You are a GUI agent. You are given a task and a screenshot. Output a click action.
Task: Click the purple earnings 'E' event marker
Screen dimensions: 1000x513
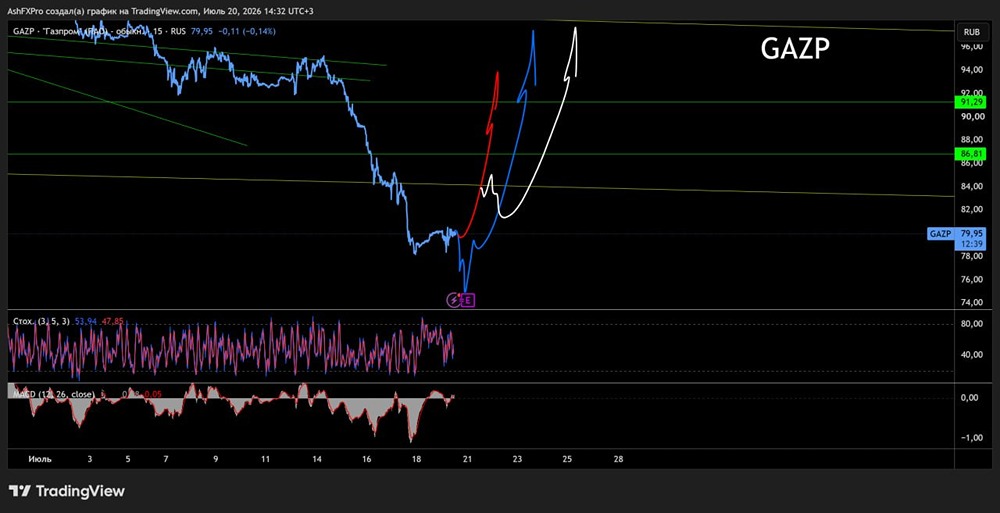tap(469, 299)
